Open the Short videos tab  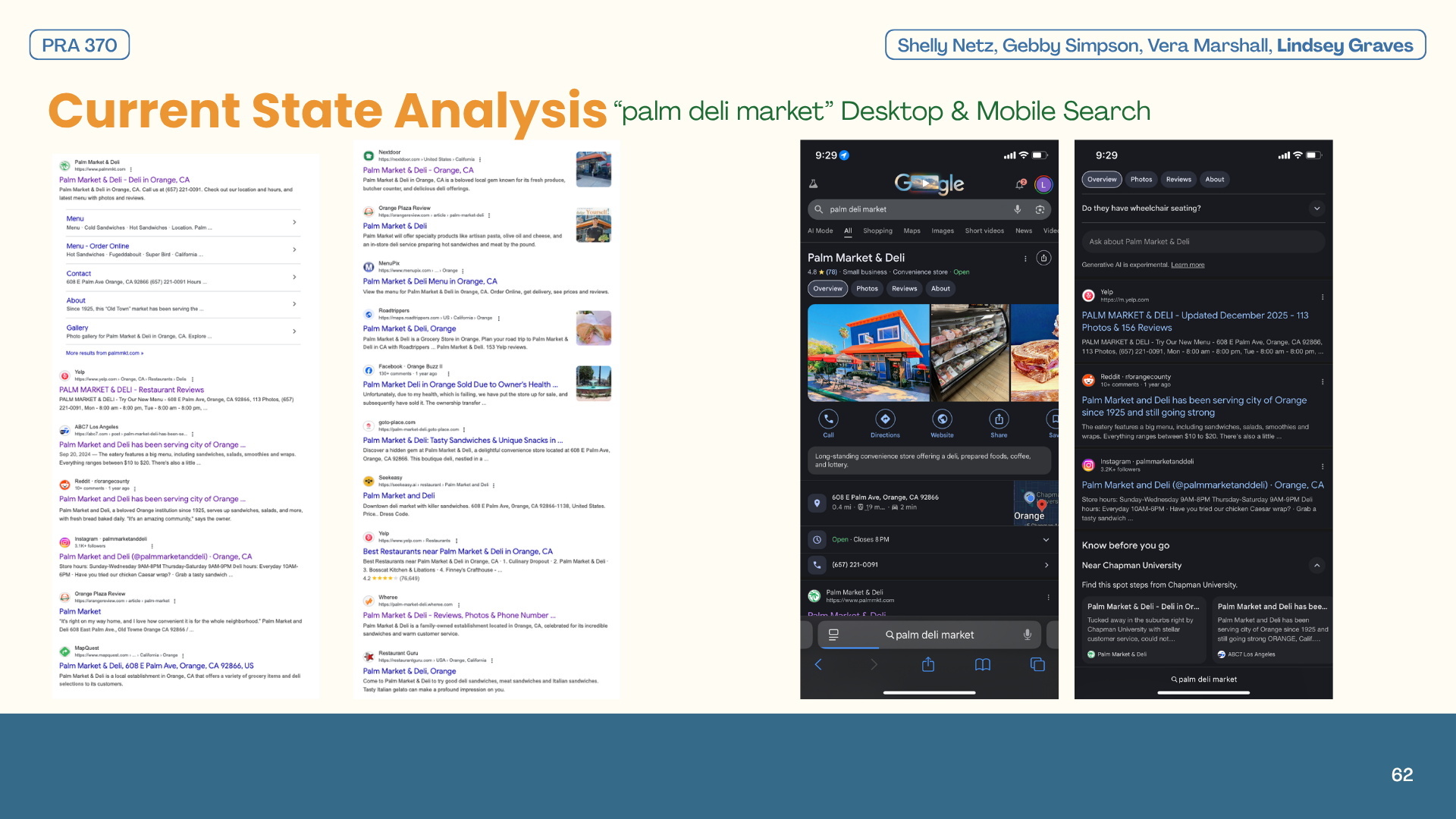pos(984,231)
